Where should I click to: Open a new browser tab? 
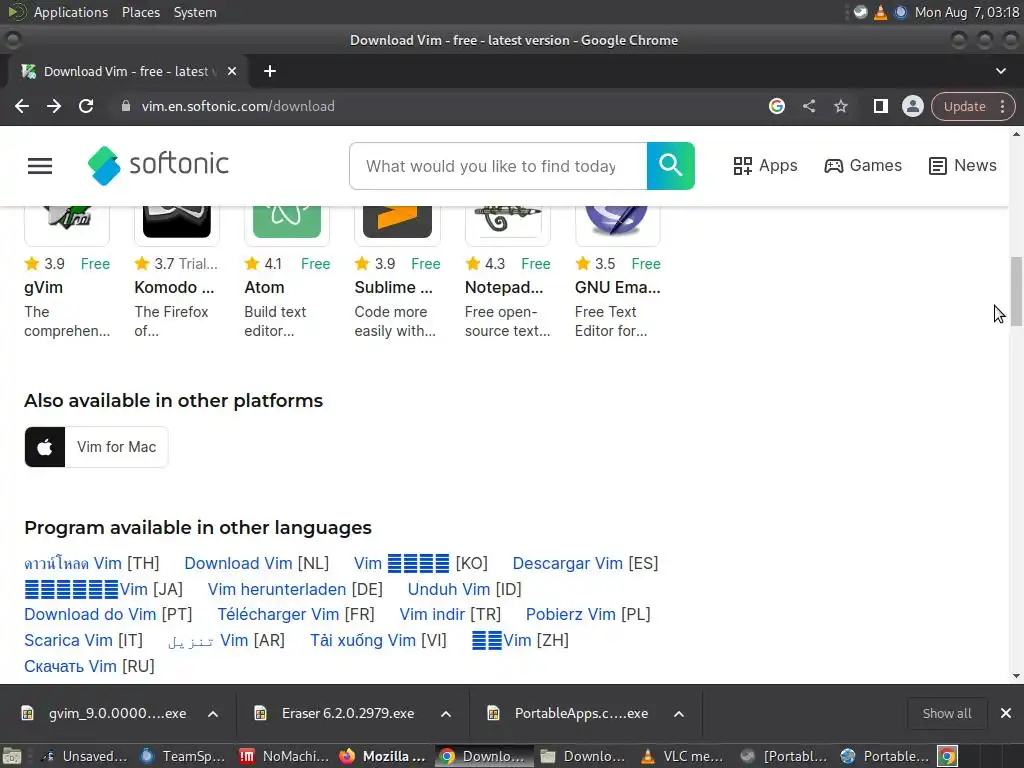point(270,71)
